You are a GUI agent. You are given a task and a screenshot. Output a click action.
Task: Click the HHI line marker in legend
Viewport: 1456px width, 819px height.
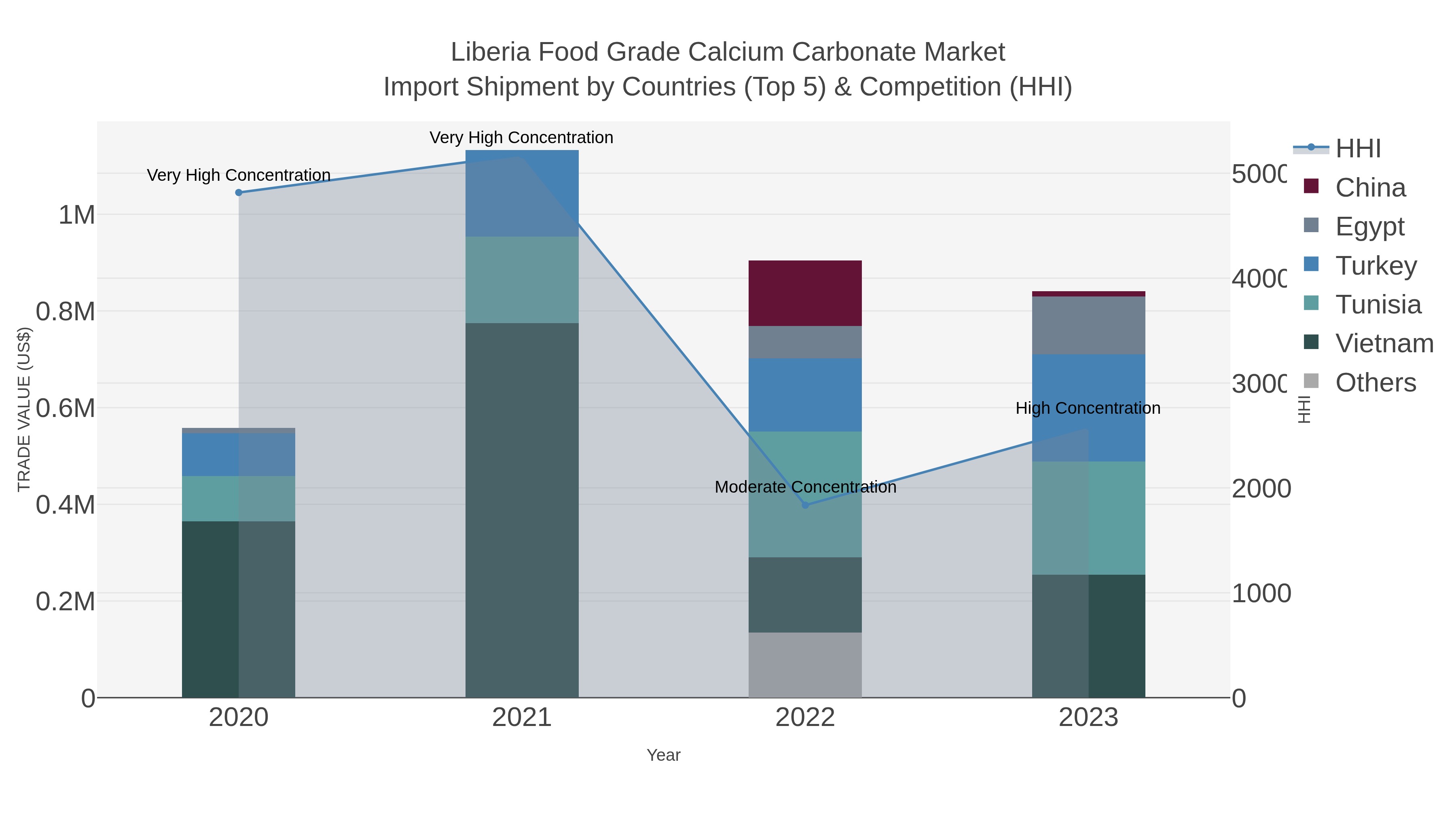pyautogui.click(x=1311, y=148)
